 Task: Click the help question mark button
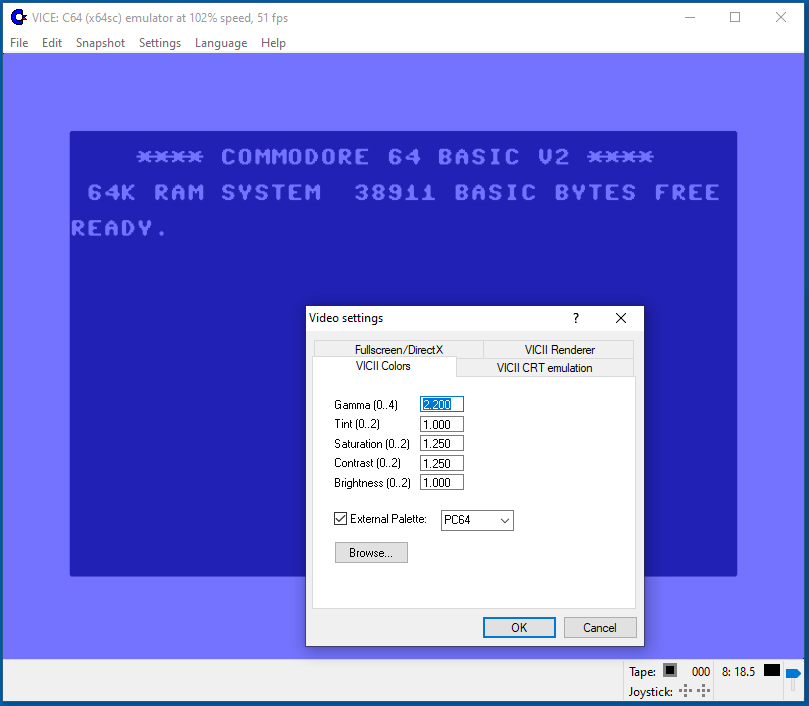pos(576,318)
